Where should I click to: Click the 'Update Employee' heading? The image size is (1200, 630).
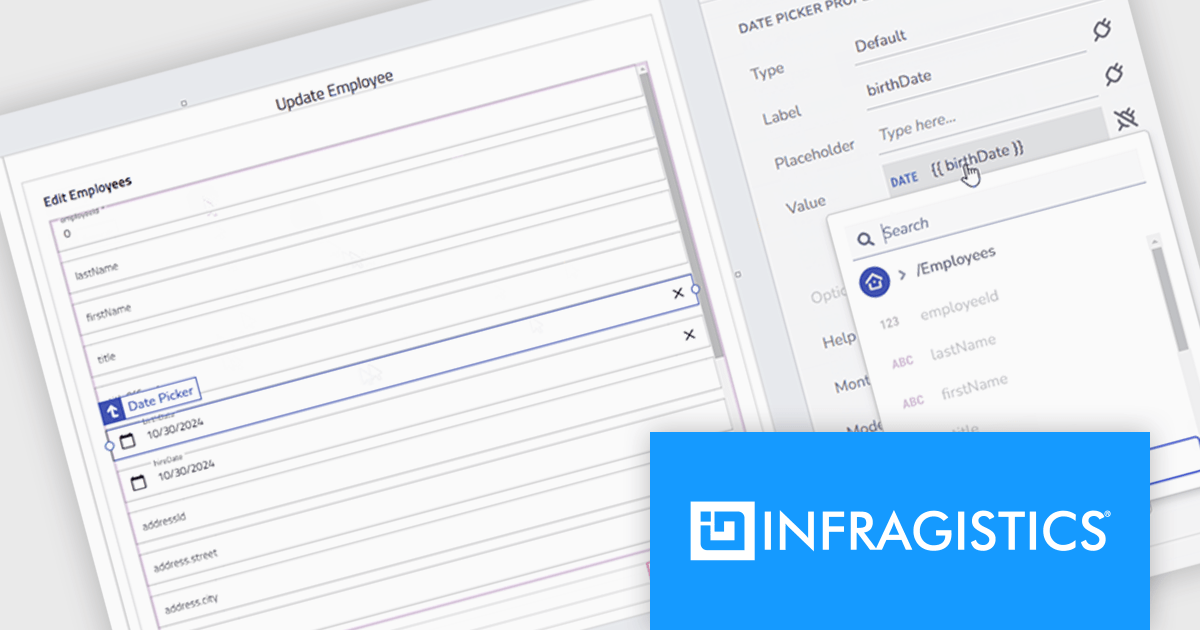(x=334, y=90)
